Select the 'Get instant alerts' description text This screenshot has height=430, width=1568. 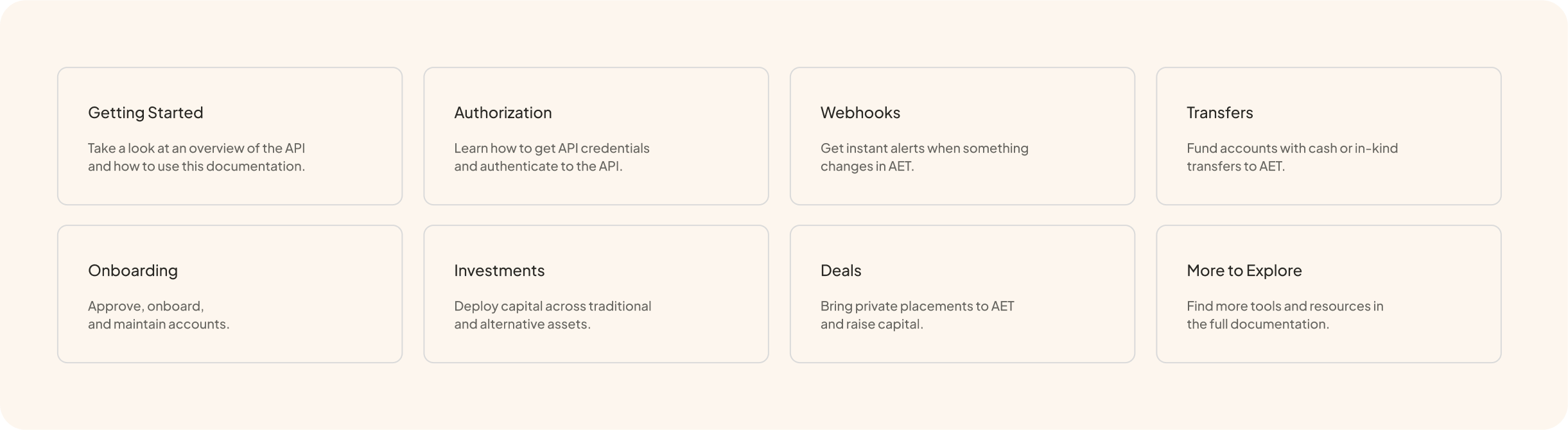(x=924, y=157)
